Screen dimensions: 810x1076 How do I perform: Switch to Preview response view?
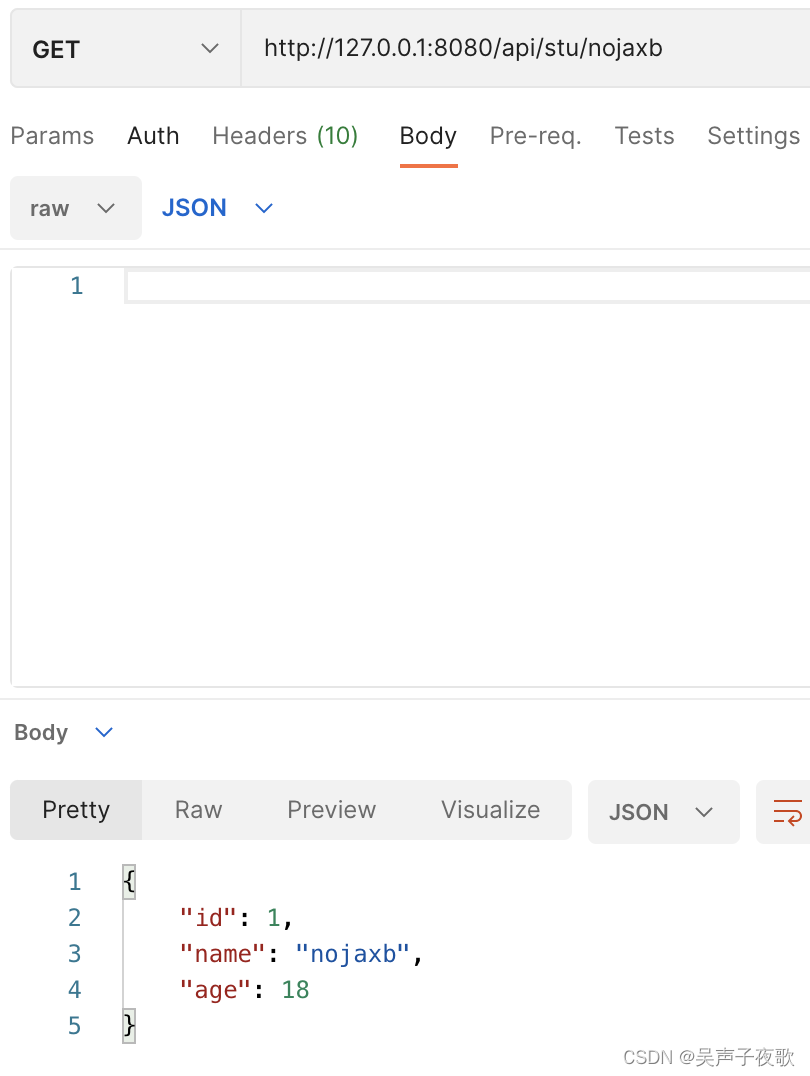[x=332, y=810]
